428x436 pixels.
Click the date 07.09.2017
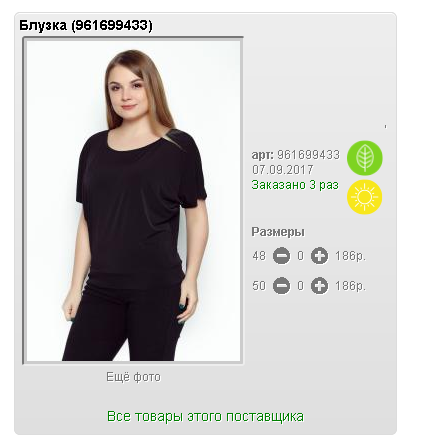point(283,170)
